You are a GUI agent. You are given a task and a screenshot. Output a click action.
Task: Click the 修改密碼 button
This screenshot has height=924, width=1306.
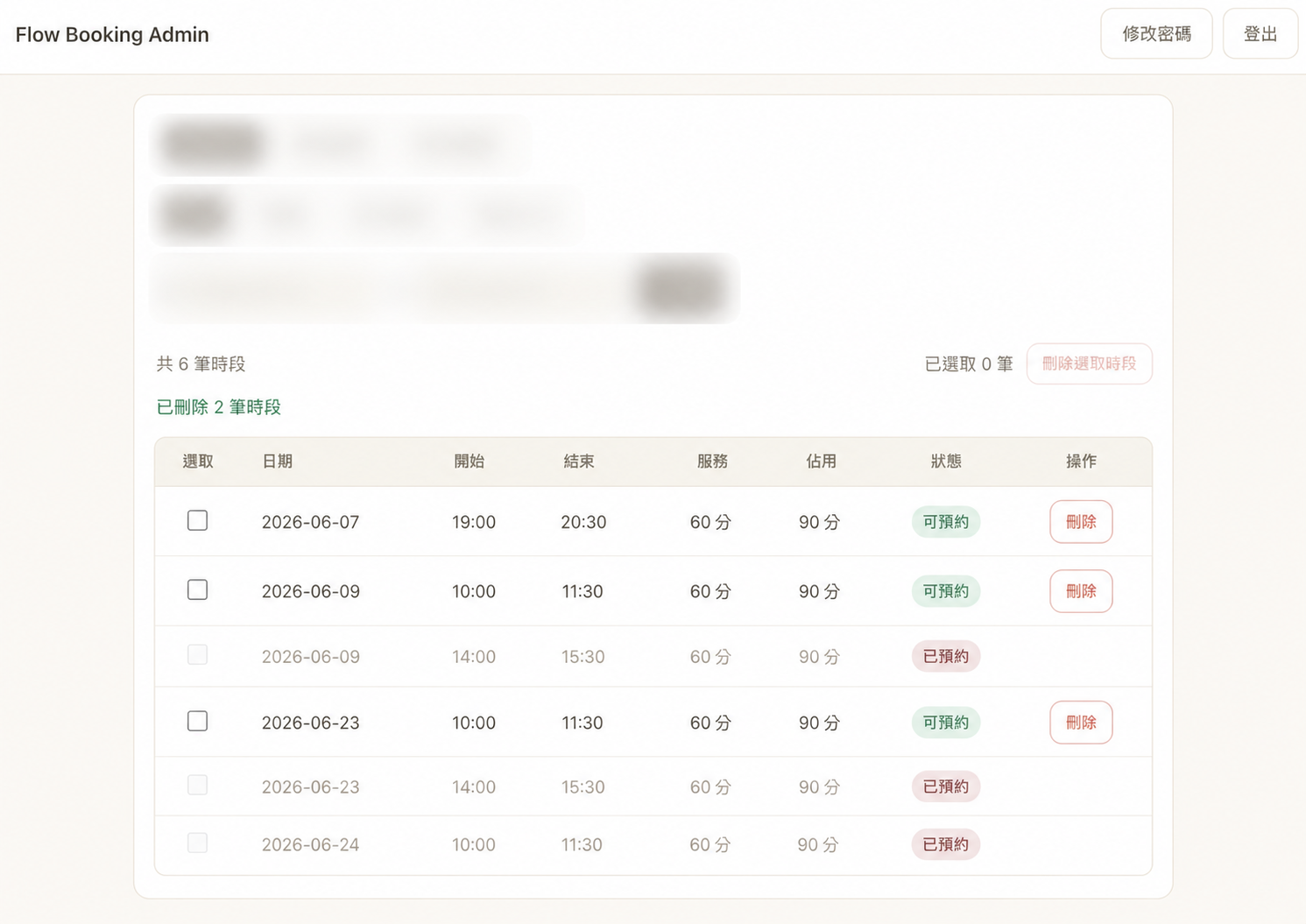1156,34
